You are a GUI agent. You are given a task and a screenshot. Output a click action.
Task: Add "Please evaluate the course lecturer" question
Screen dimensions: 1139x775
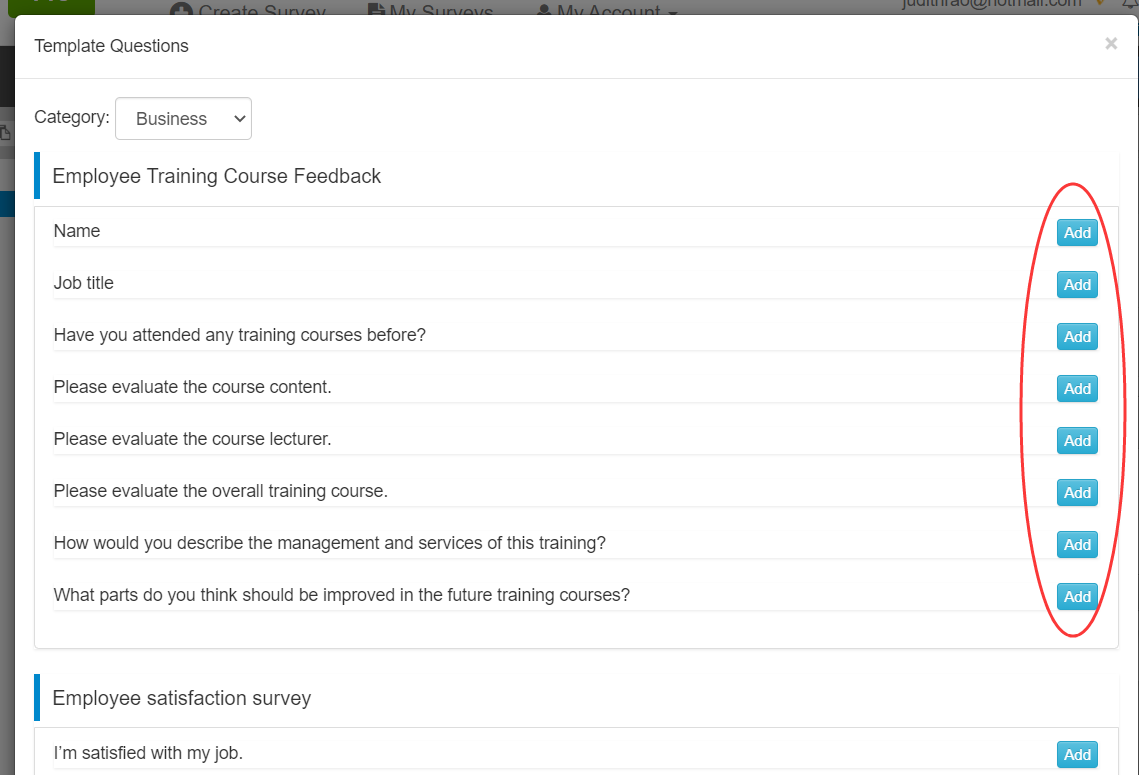[x=1077, y=441]
